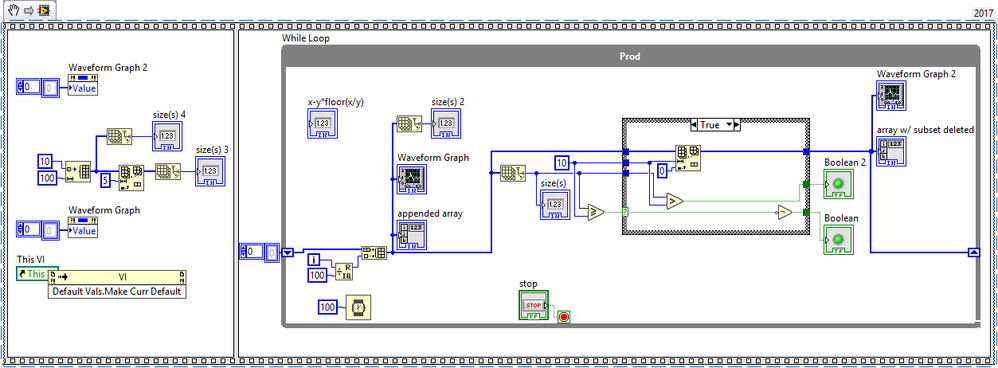
Task: Click the Waveform Graph 2 Value property item
Action: tap(82, 88)
